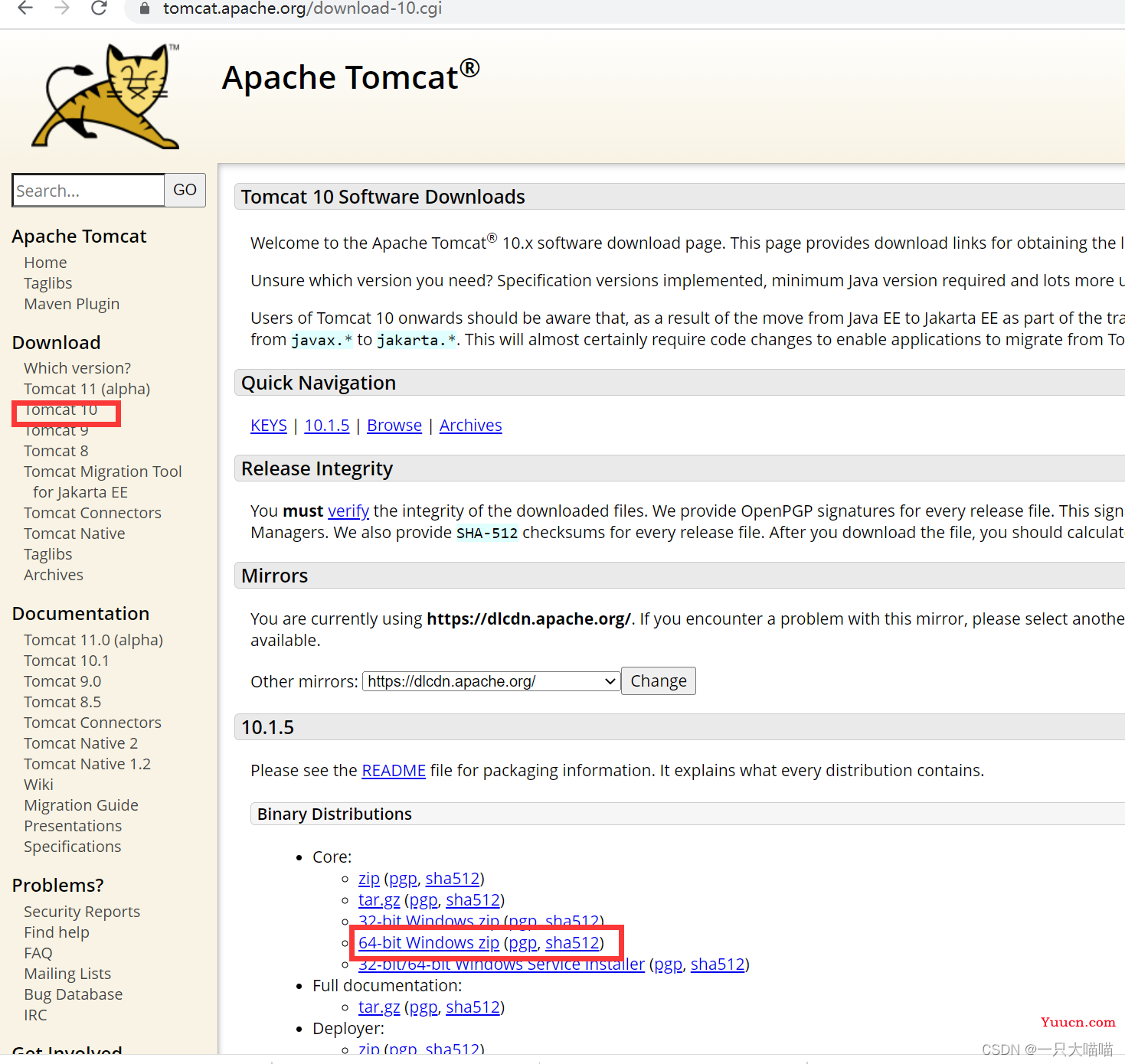This screenshot has width=1125, height=1064.
Task: Open Tomcat Native 2 documentation
Action: click(x=81, y=743)
